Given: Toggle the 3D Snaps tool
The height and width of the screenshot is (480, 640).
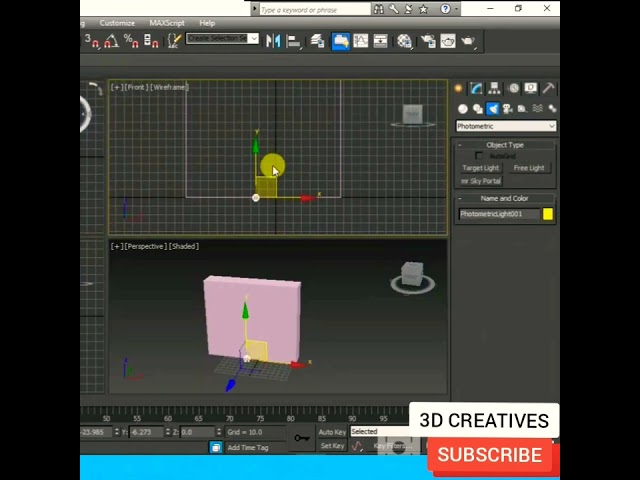Looking at the screenshot, I should pos(91,41).
